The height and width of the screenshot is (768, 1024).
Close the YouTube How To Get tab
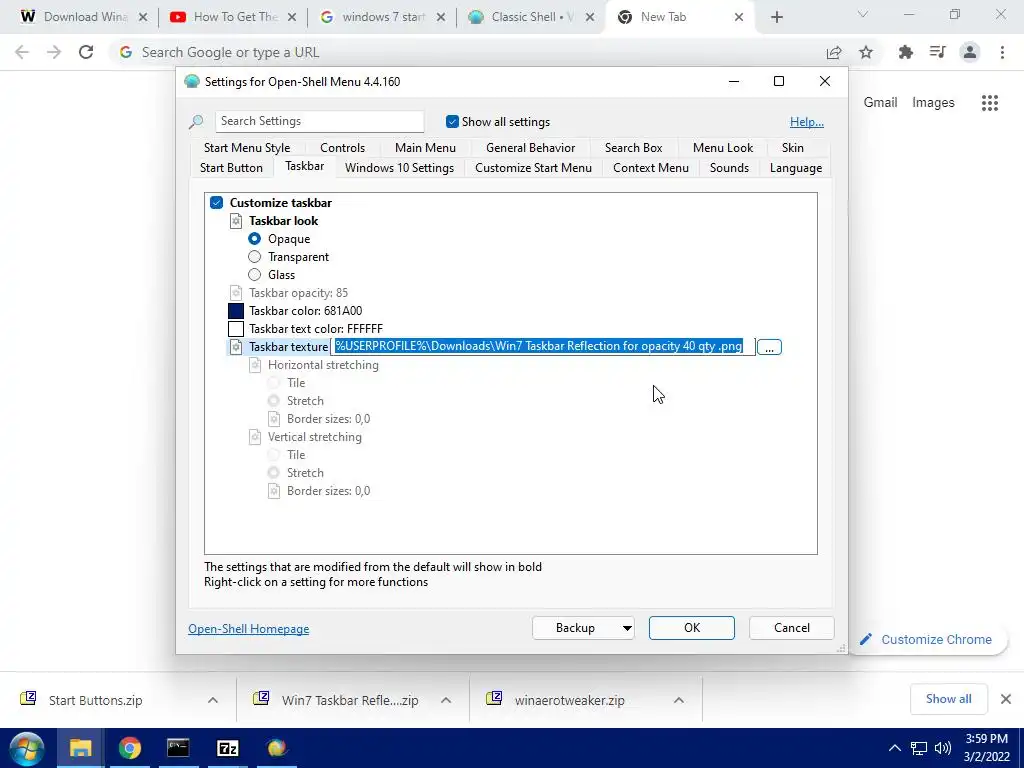(292, 17)
